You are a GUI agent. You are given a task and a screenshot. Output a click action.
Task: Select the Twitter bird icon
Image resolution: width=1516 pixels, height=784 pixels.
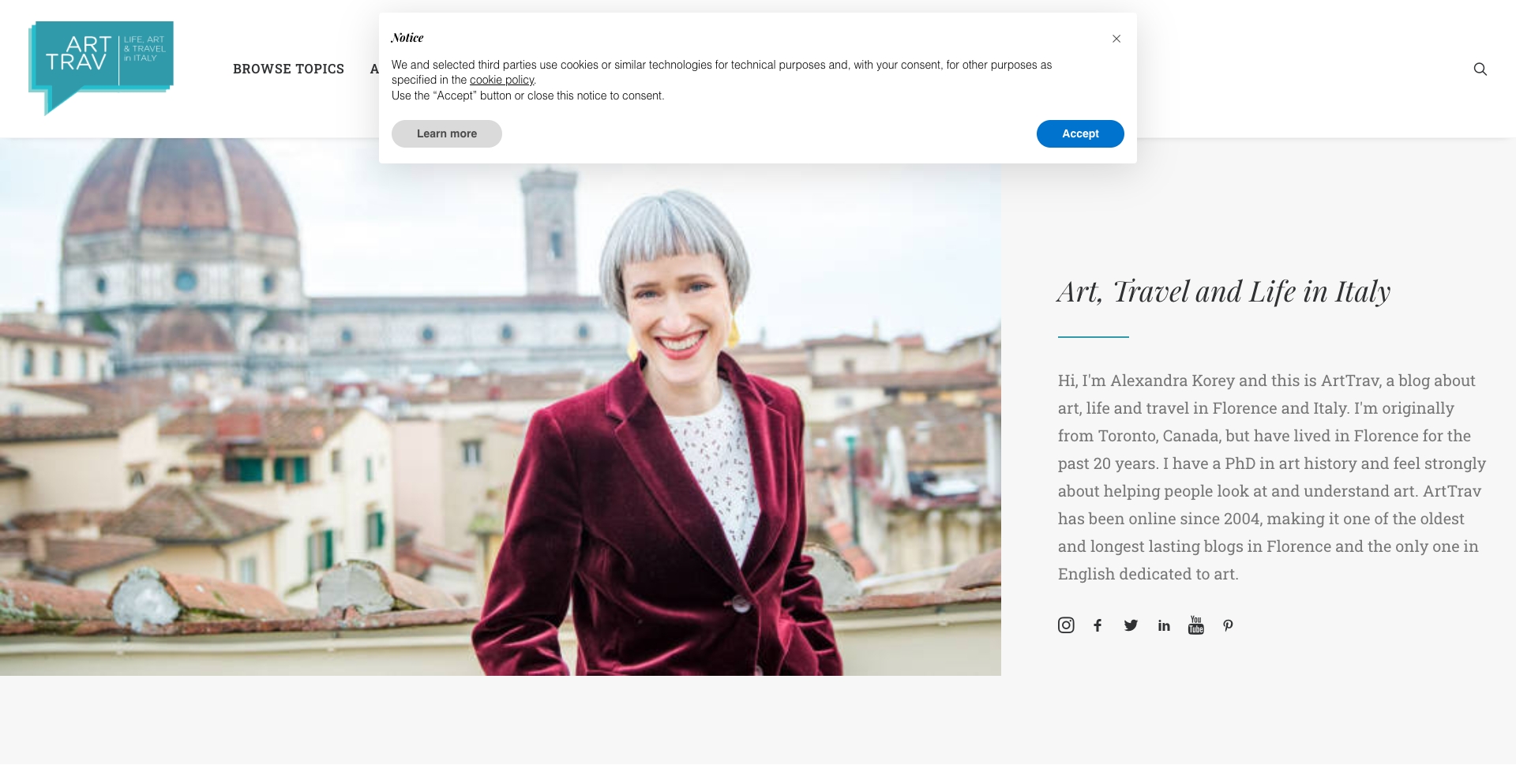pyautogui.click(x=1131, y=625)
